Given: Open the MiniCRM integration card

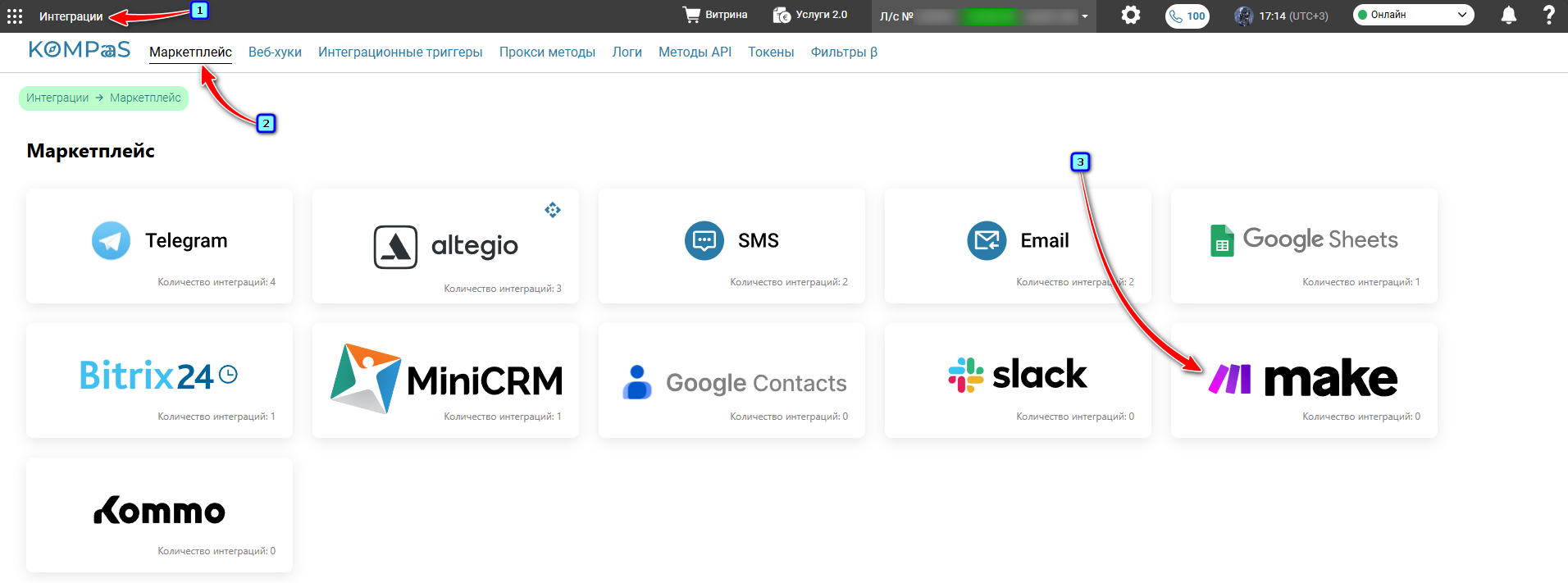Looking at the screenshot, I should (x=445, y=380).
